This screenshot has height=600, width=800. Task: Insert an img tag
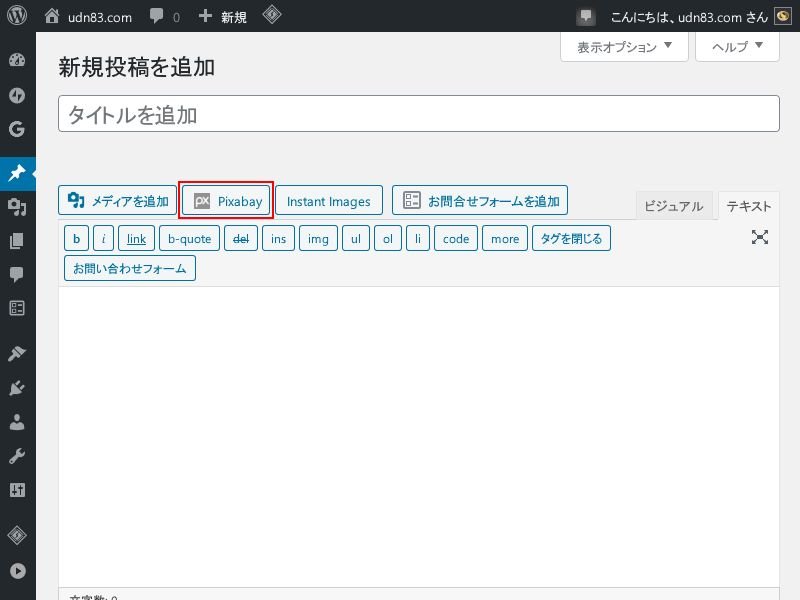point(318,238)
